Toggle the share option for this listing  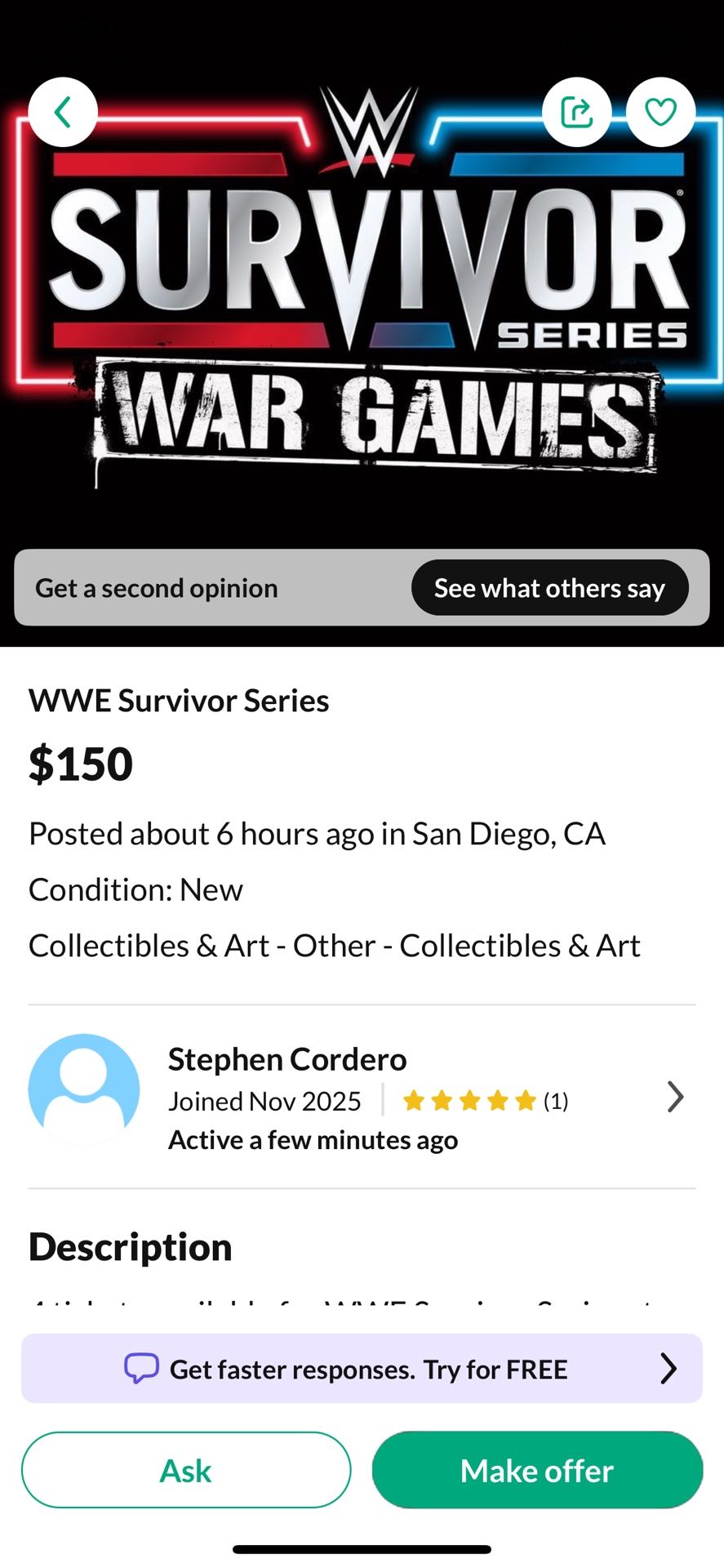[578, 112]
